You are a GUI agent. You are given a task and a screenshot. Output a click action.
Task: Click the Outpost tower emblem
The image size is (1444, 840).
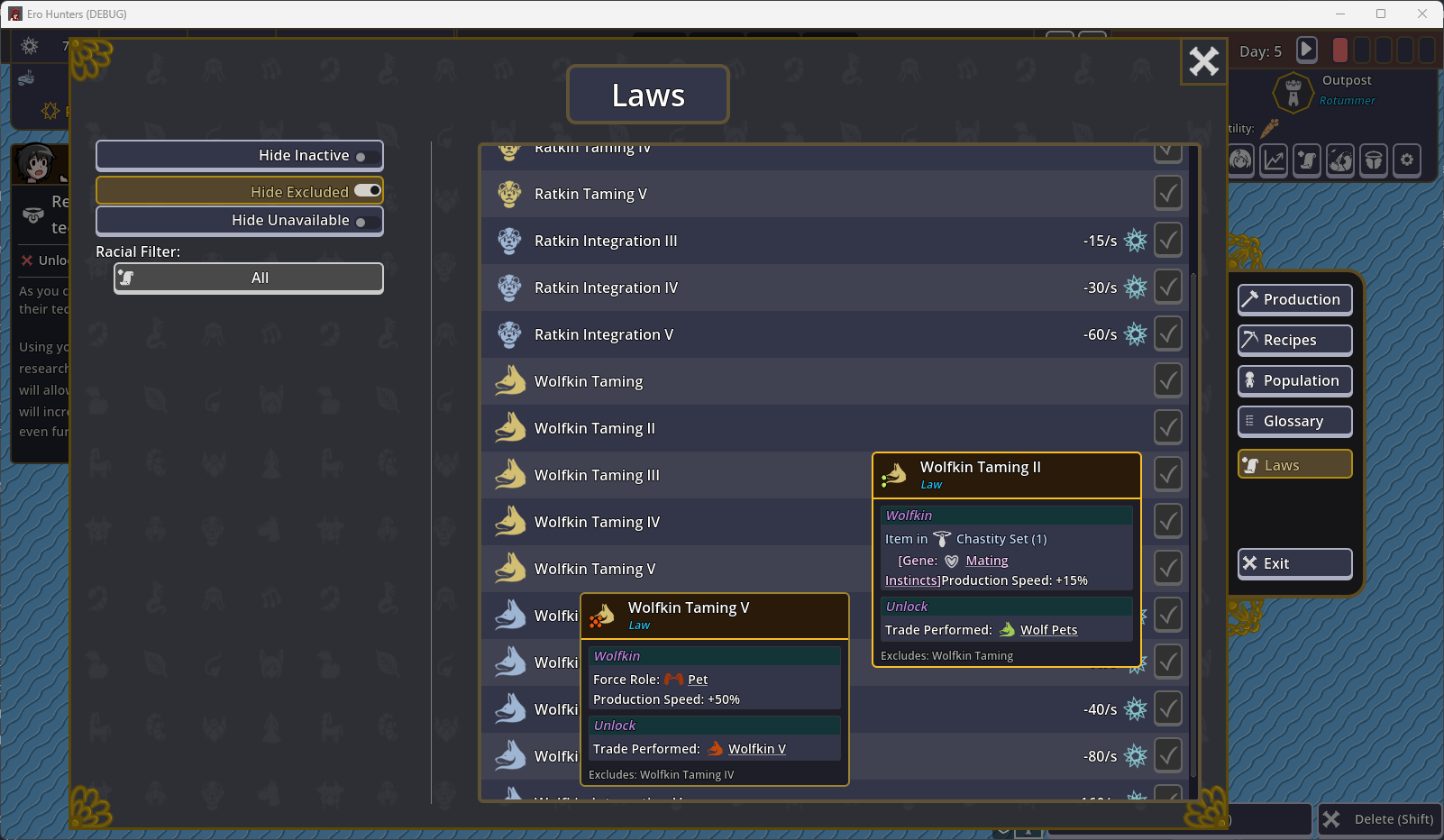[x=1293, y=92]
